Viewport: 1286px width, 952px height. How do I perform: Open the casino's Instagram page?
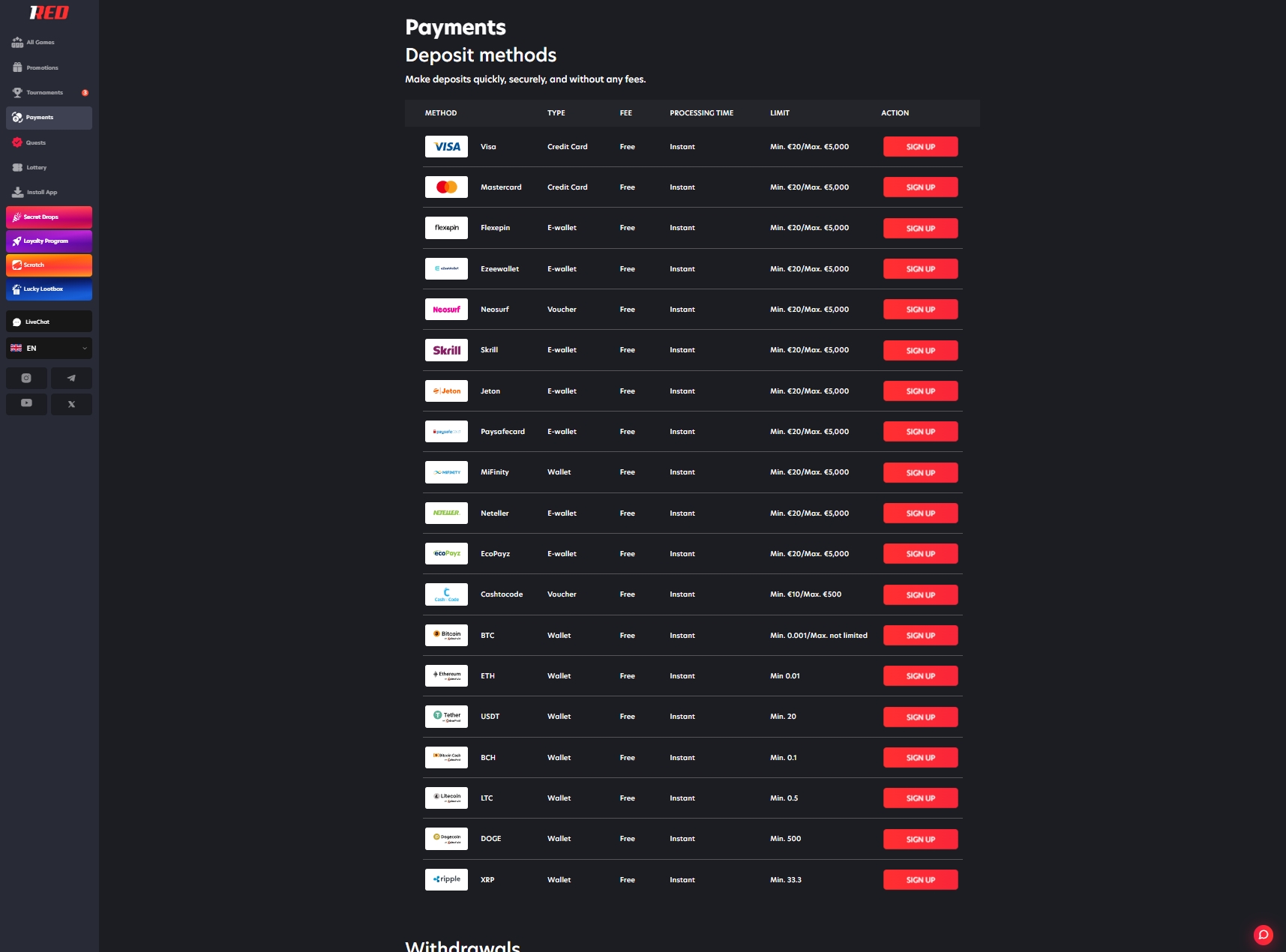(26, 378)
